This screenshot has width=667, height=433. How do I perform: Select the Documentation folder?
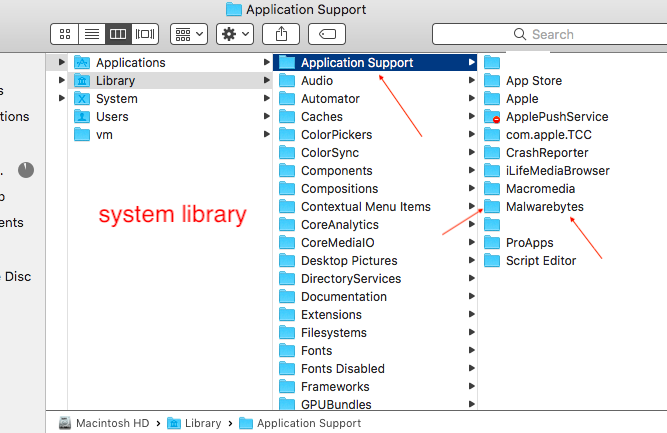click(x=375, y=297)
